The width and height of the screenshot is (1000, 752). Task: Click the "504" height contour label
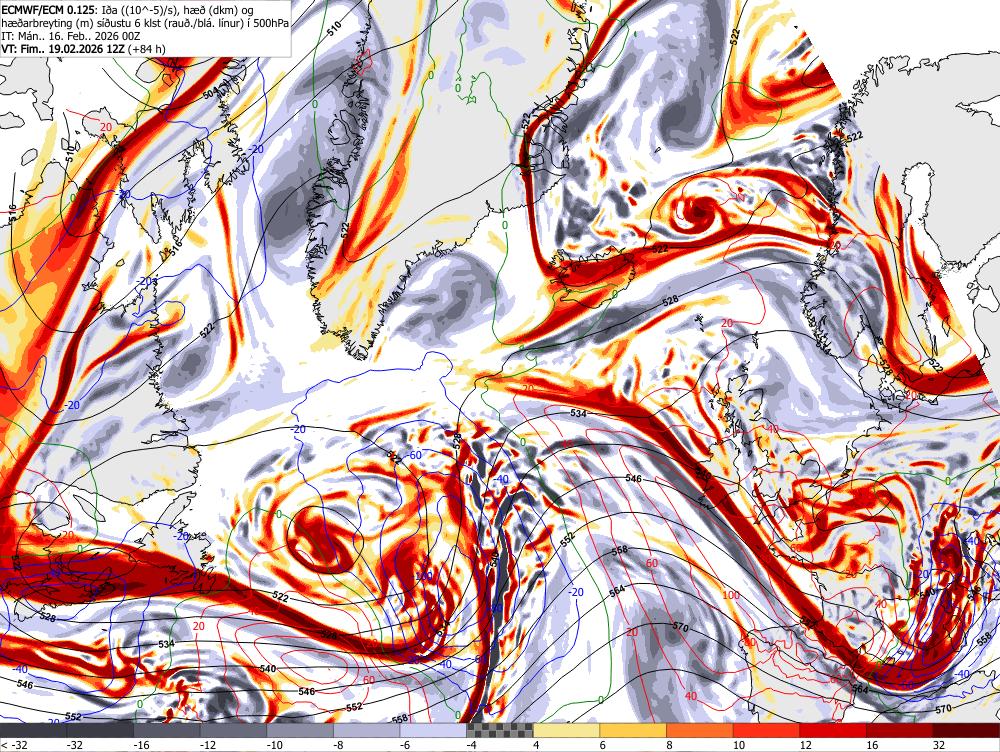coord(211,92)
